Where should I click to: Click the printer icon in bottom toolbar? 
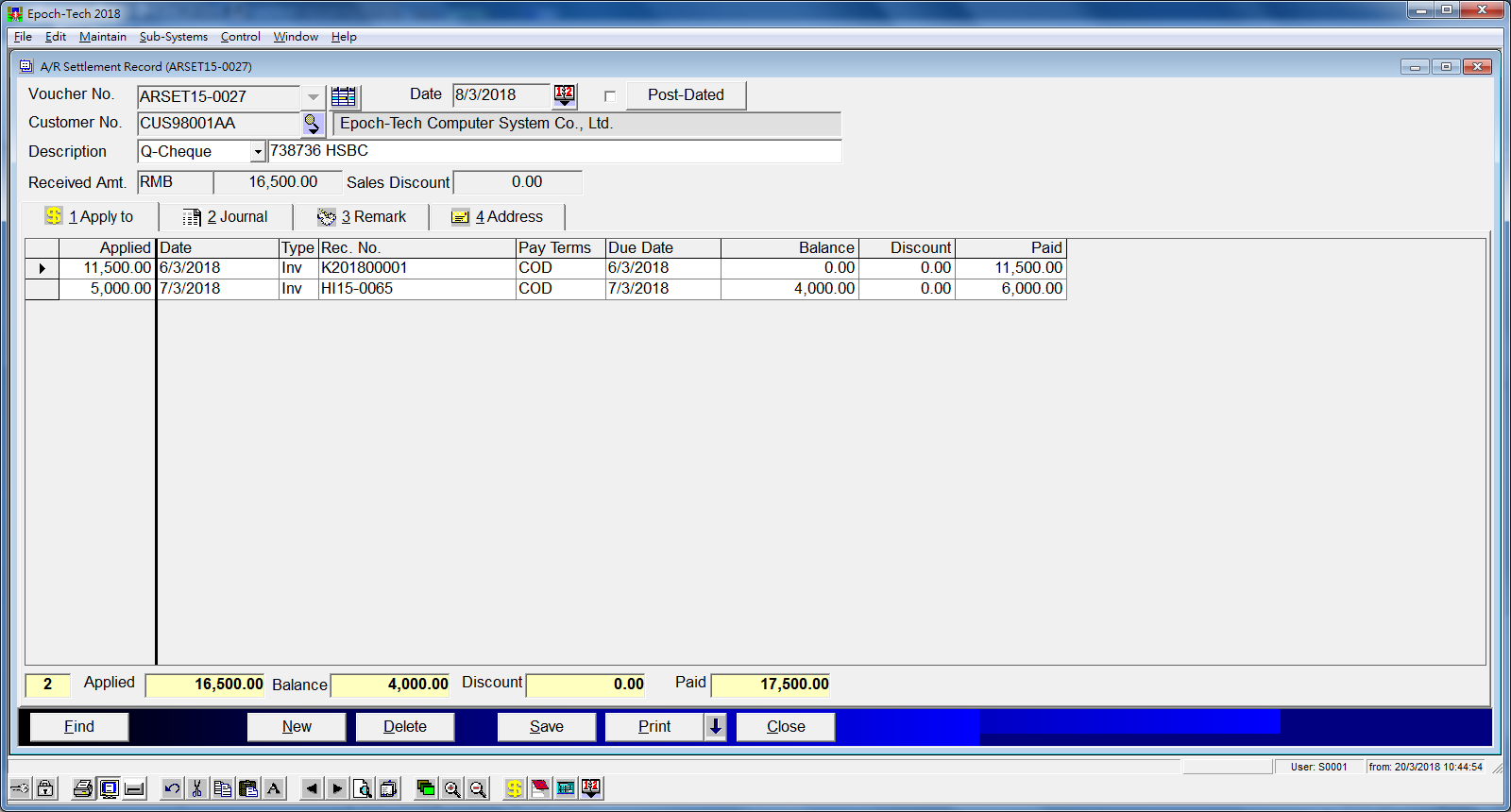pos(83,788)
